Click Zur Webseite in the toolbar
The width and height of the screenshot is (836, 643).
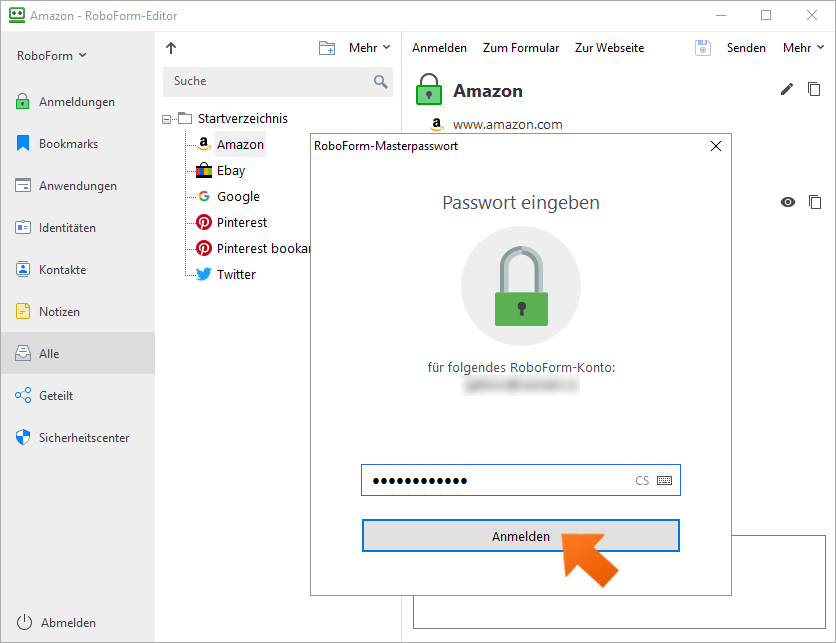[609, 48]
